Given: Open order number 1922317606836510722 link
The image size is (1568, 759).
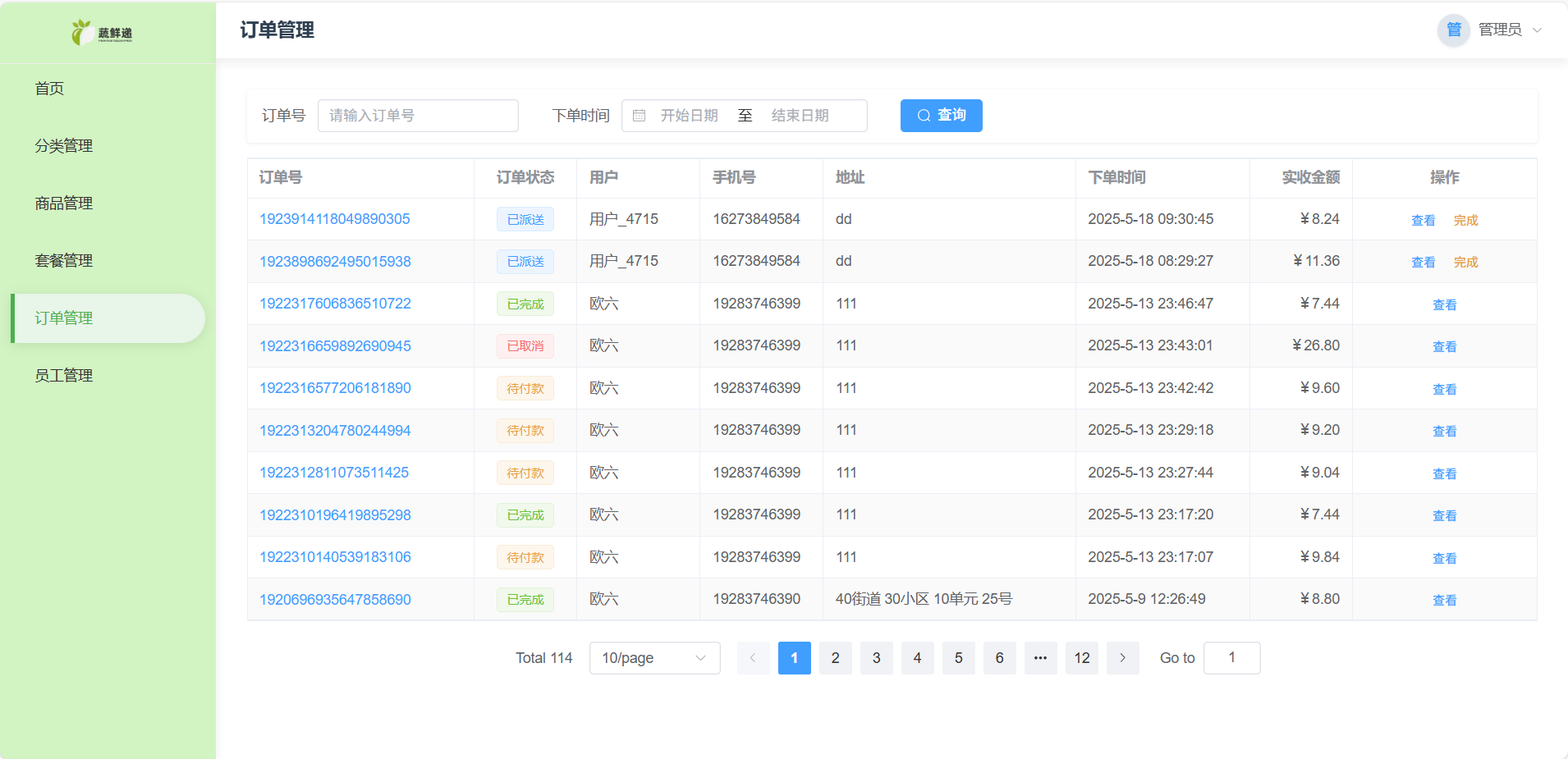Looking at the screenshot, I should click(x=335, y=304).
